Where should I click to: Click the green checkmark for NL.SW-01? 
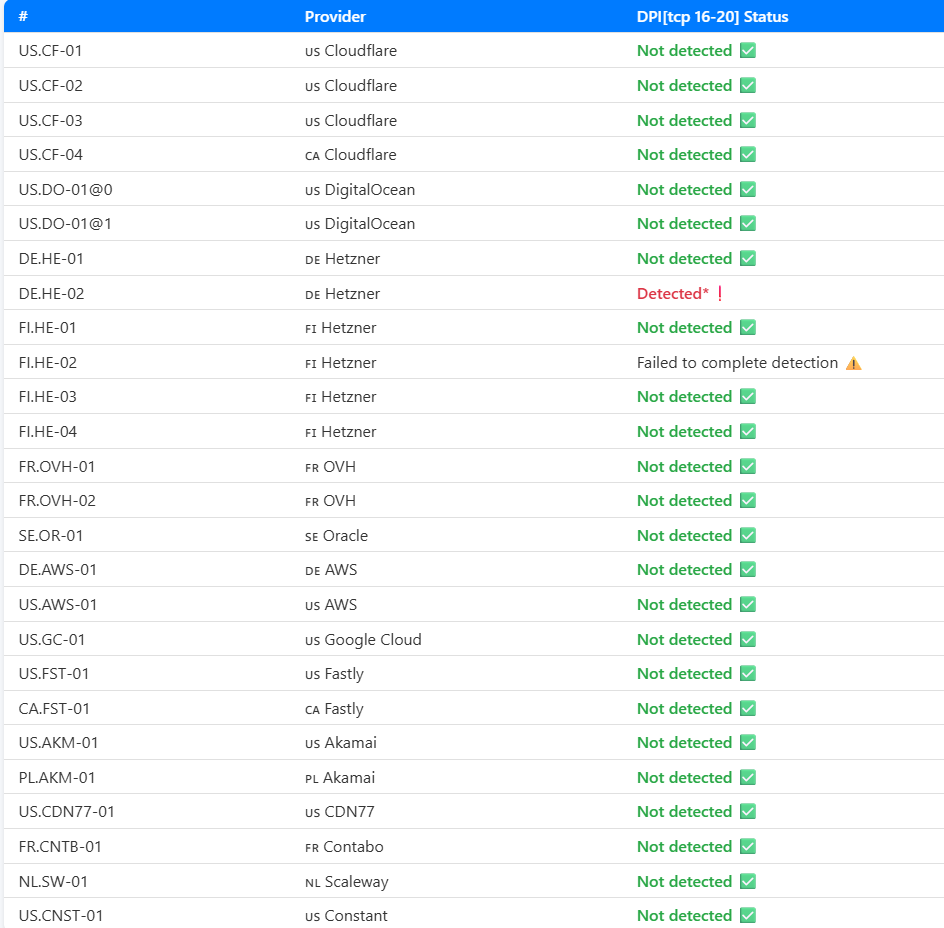pyautogui.click(x=748, y=882)
